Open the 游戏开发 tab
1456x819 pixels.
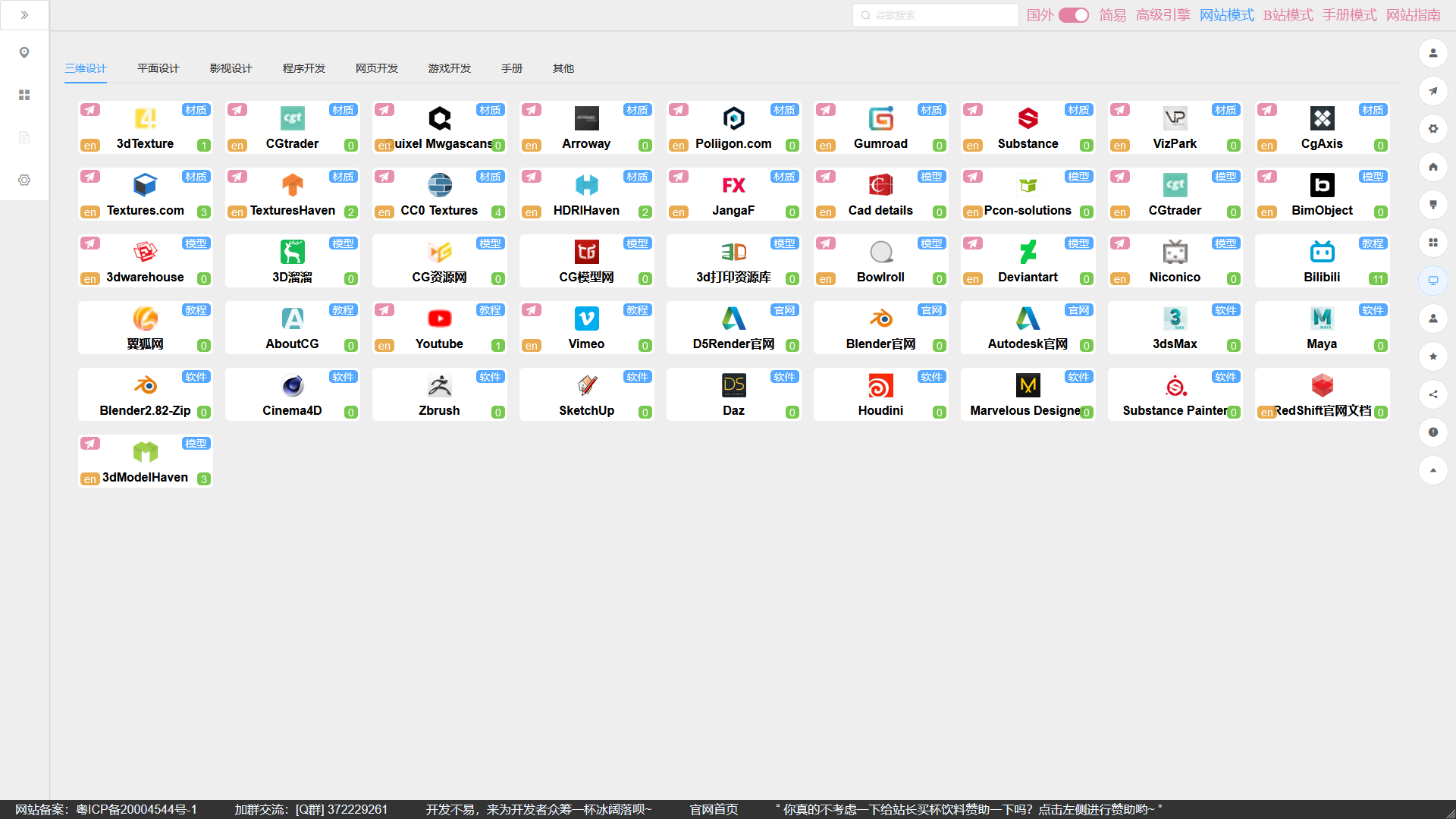click(x=449, y=68)
